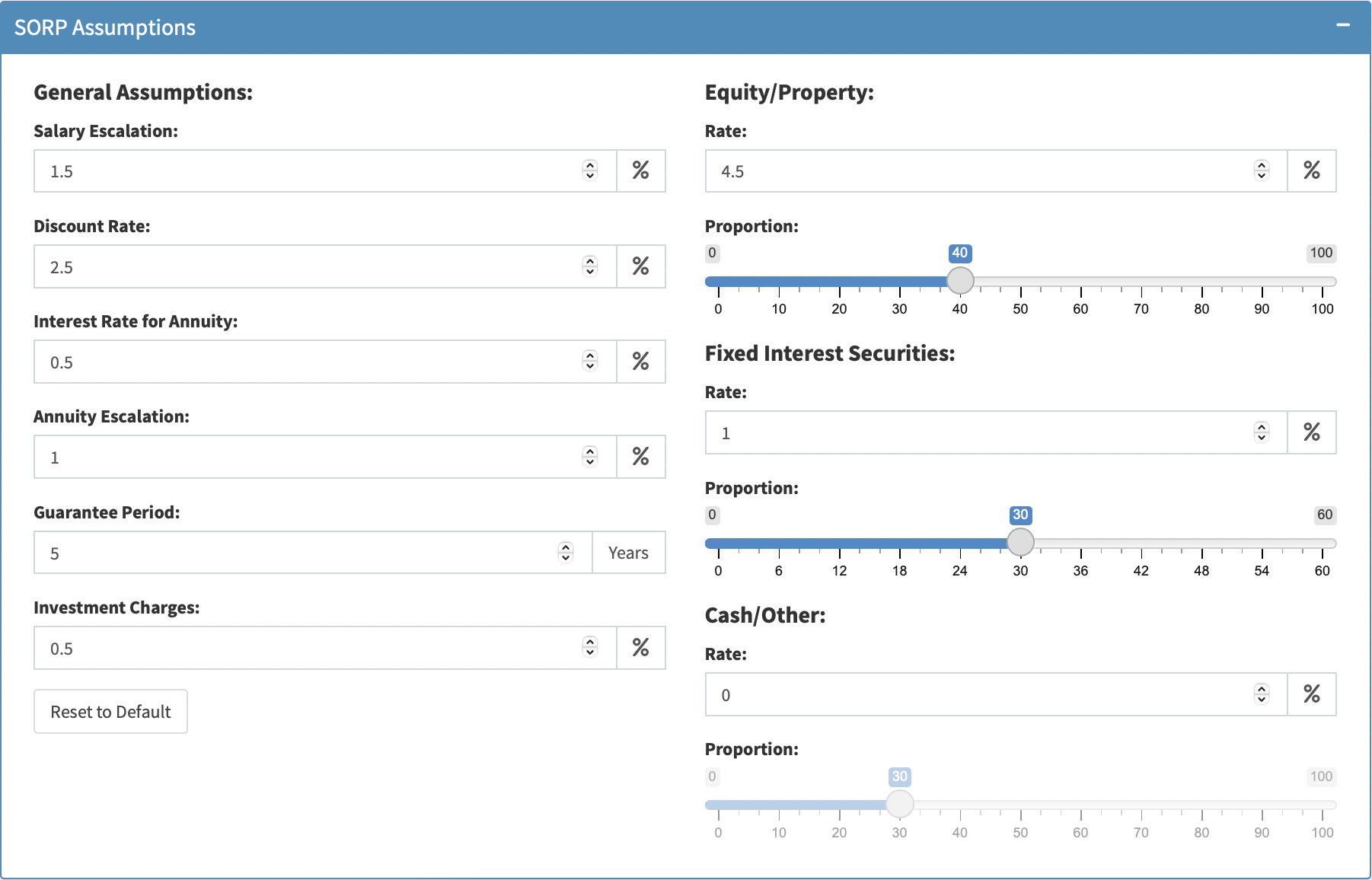Click the Investment Charges input field

click(x=305, y=649)
